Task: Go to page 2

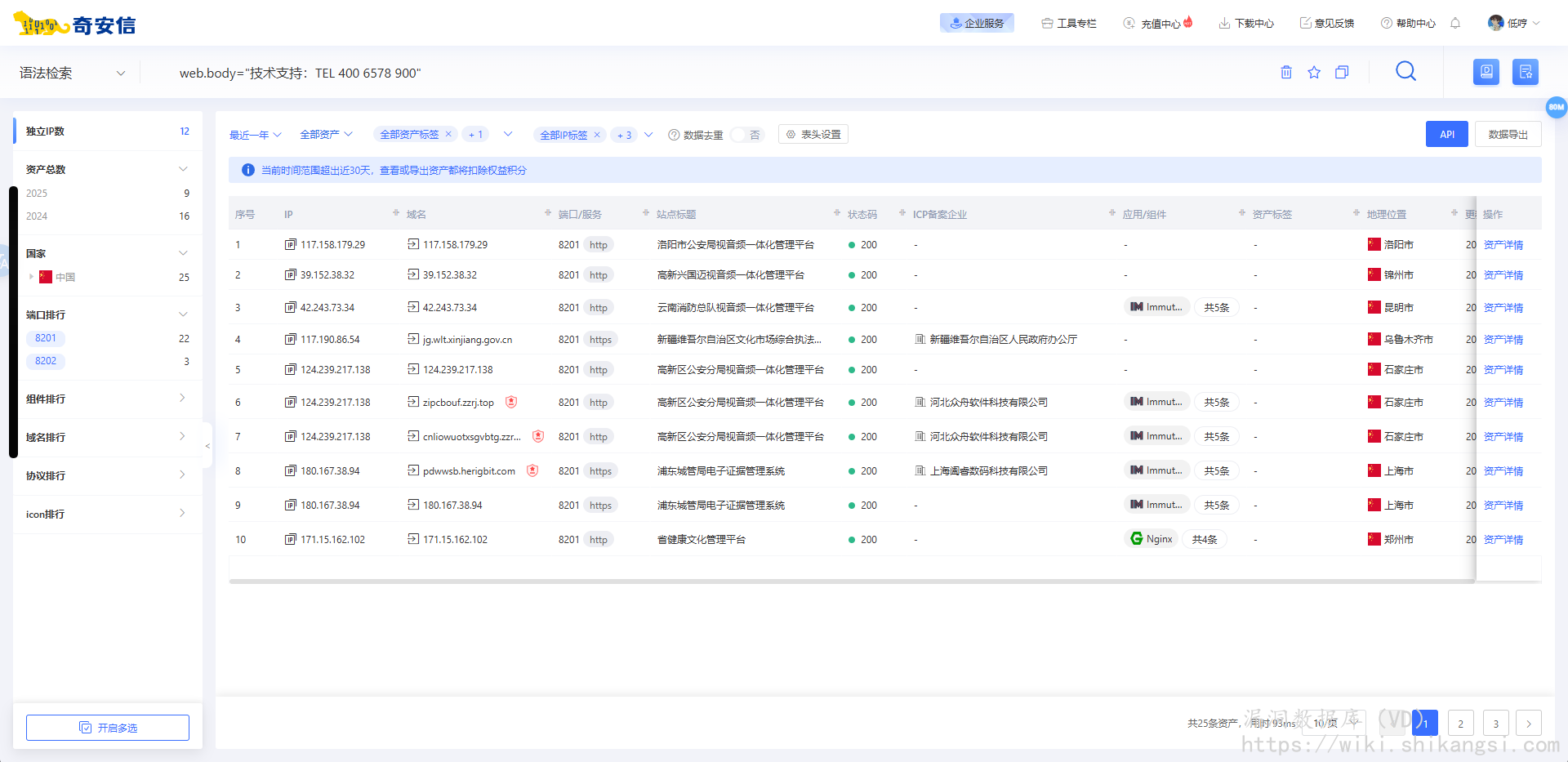Action: tap(1461, 723)
